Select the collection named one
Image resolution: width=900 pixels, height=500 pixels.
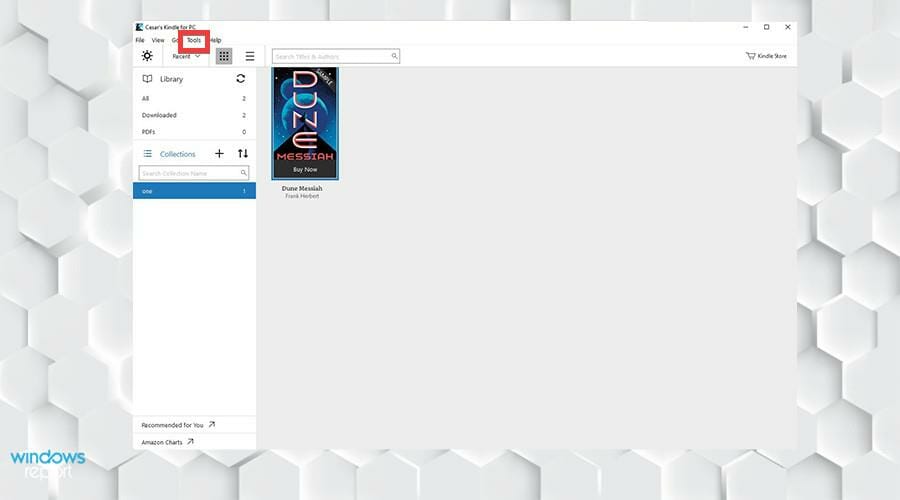coord(194,191)
